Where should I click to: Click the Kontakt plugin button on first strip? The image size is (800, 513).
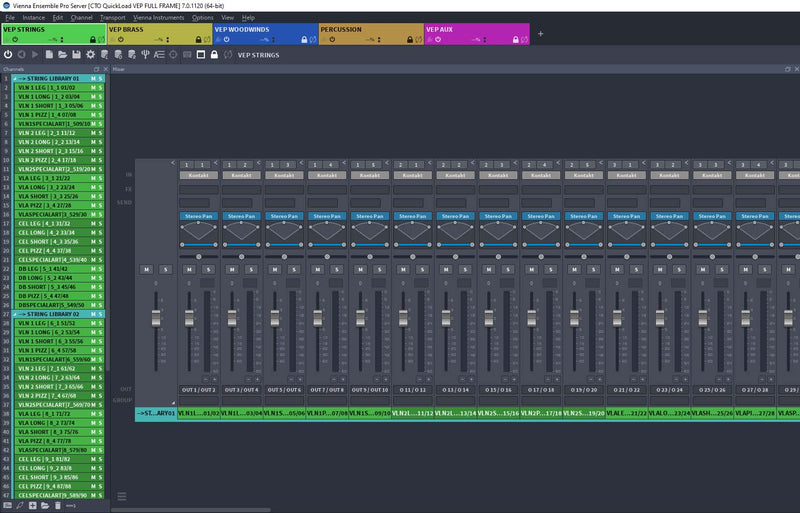point(198,176)
